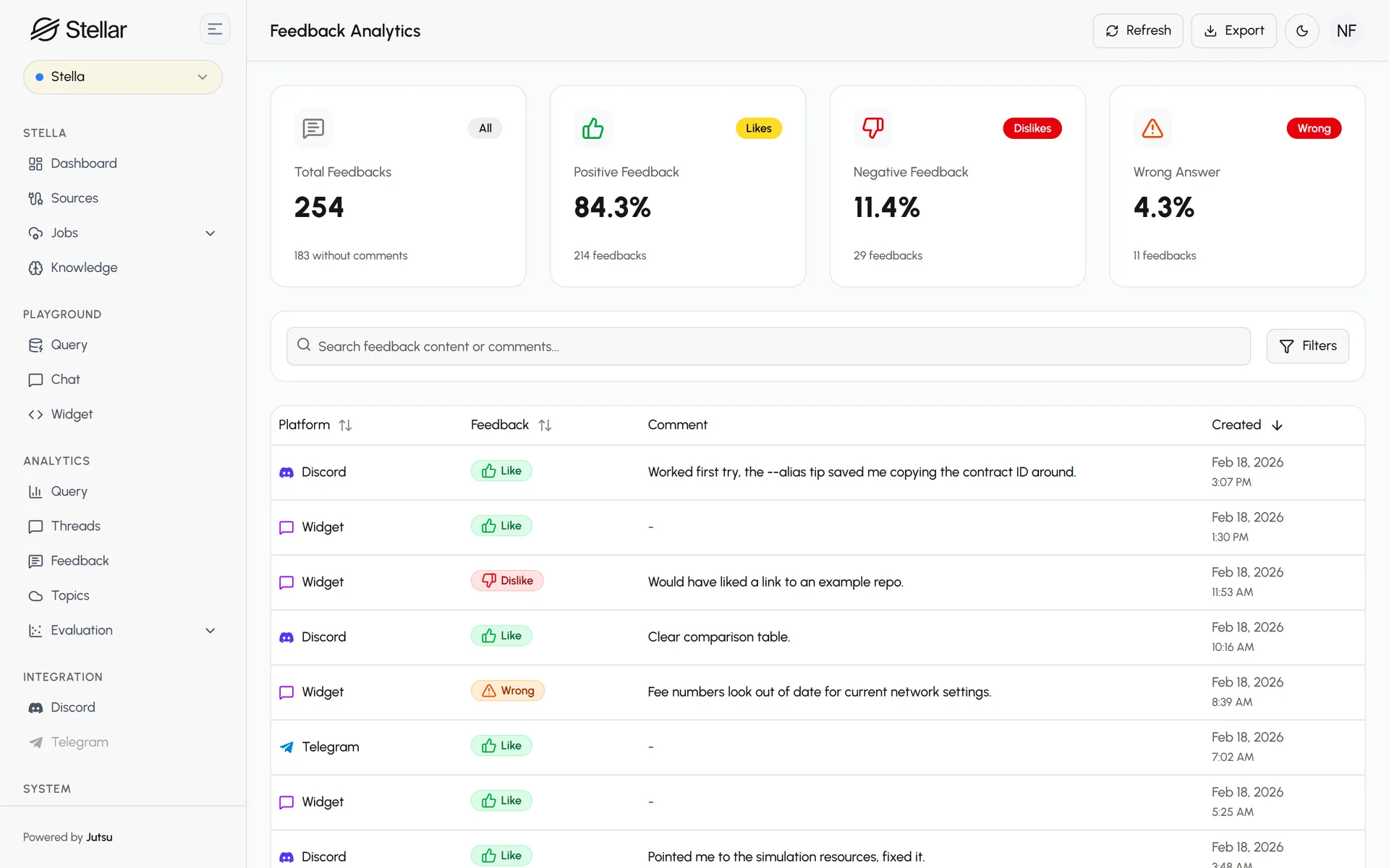This screenshot has height=868, width=1389.
Task: Follow the Jutsu link in the footer
Action: 99,837
